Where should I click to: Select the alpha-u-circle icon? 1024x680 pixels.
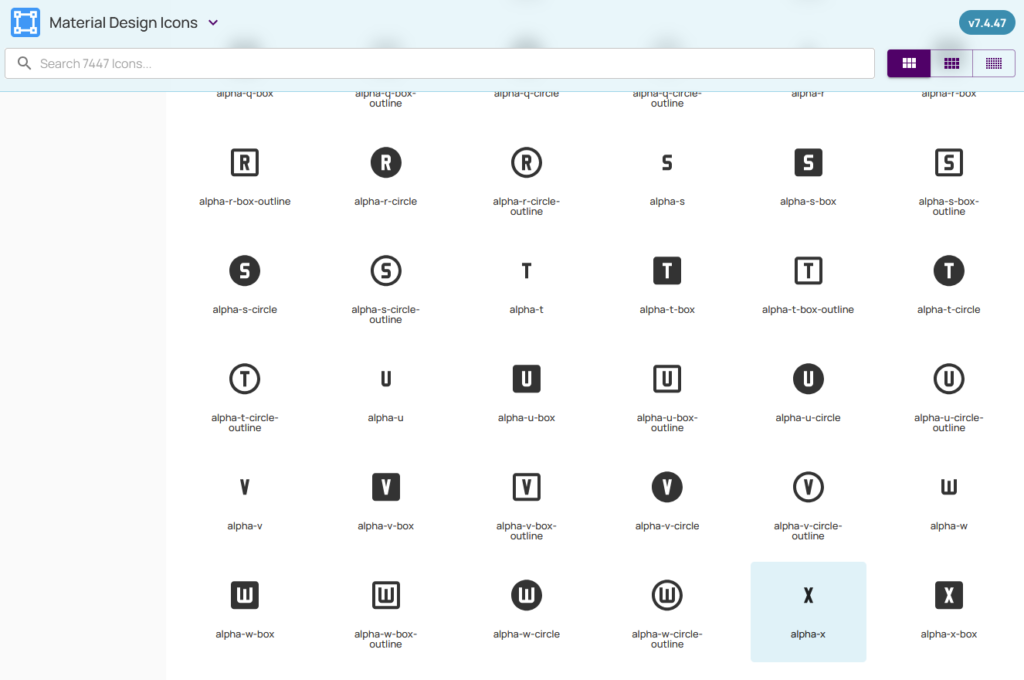click(x=808, y=379)
